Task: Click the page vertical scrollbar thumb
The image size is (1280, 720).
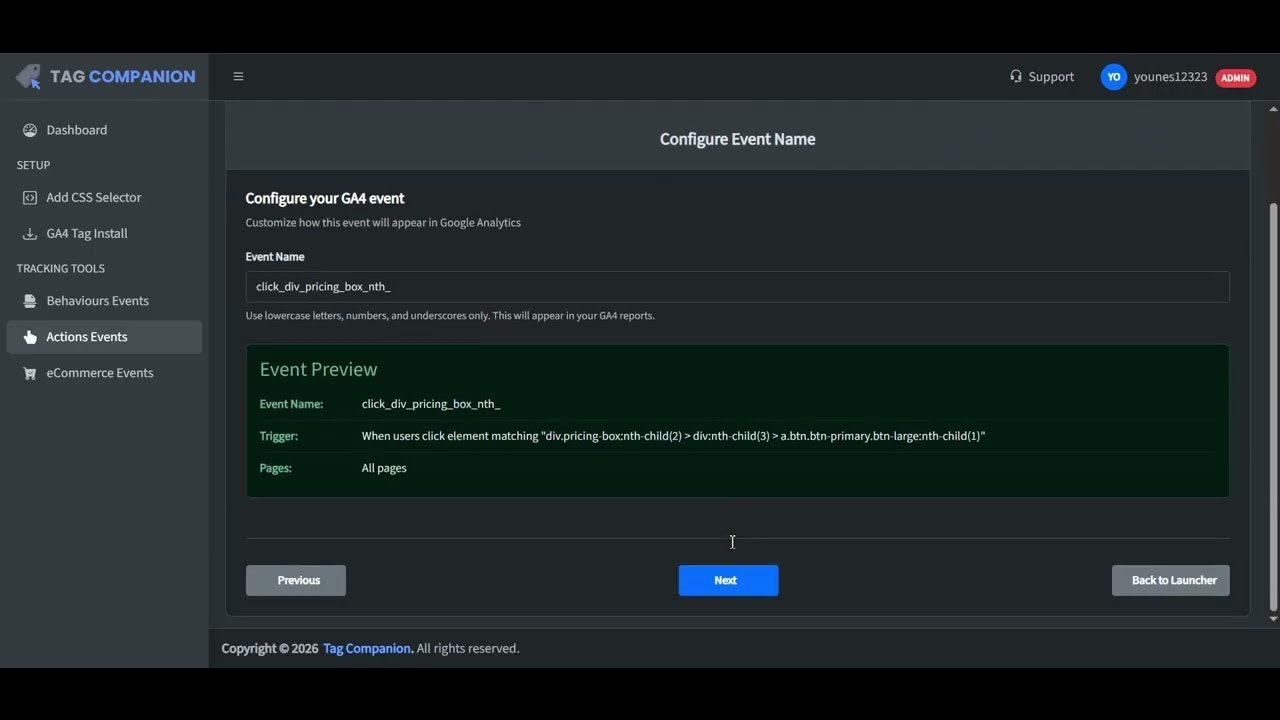Action: tap(1273, 405)
